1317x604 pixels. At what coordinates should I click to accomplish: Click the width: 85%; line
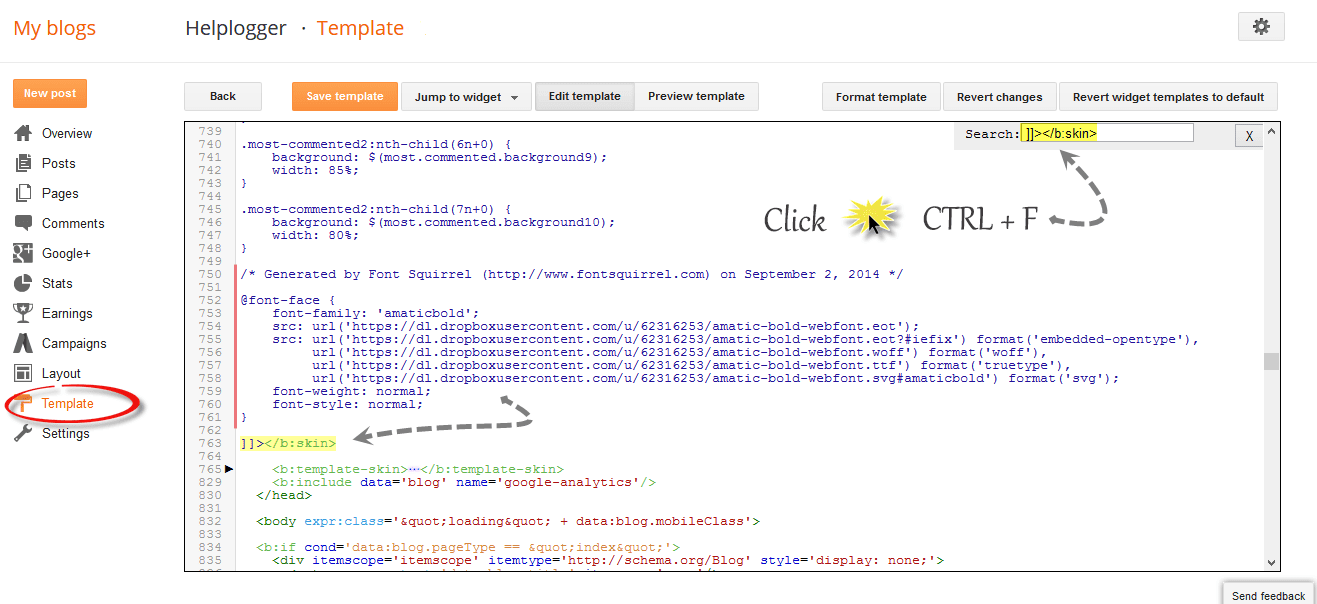pyautogui.click(x=316, y=170)
